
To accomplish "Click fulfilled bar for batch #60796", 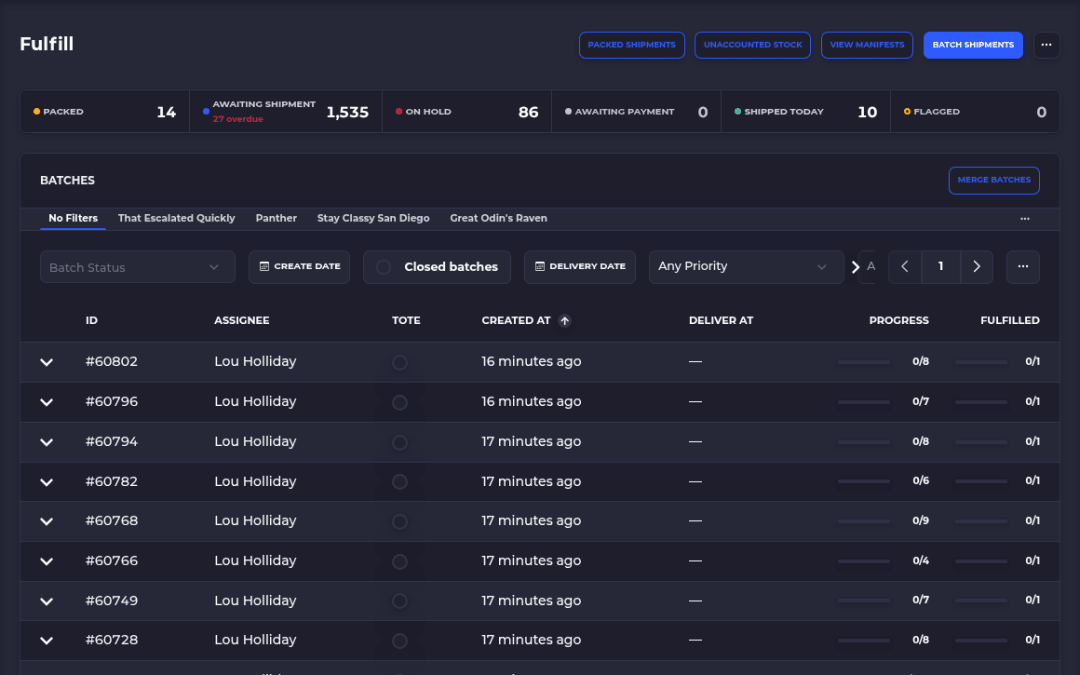I will pyautogui.click(x=981, y=402).
